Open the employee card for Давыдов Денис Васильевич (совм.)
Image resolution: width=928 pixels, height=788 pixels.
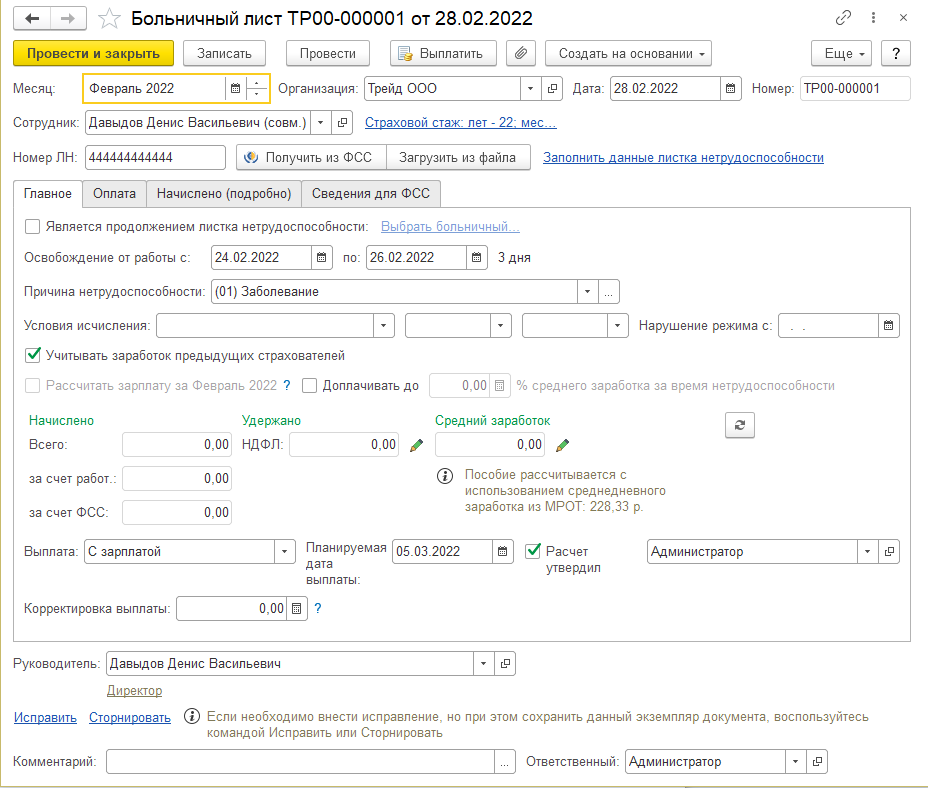[x=341, y=123]
